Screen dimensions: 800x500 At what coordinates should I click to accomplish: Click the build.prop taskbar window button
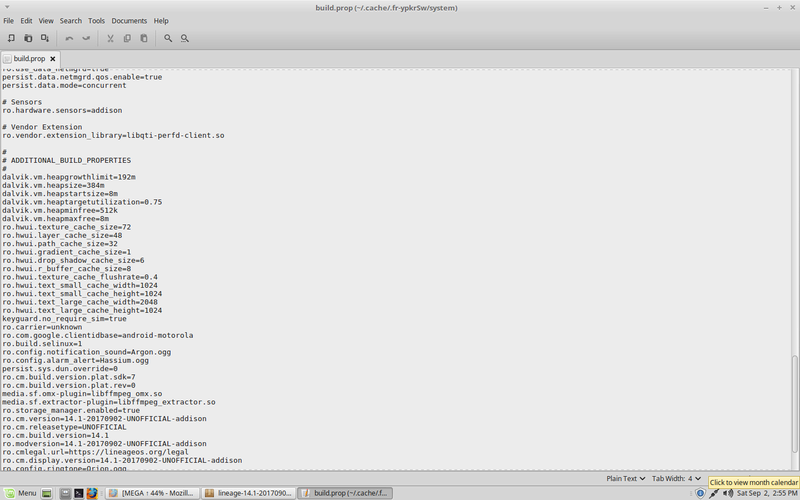345,493
